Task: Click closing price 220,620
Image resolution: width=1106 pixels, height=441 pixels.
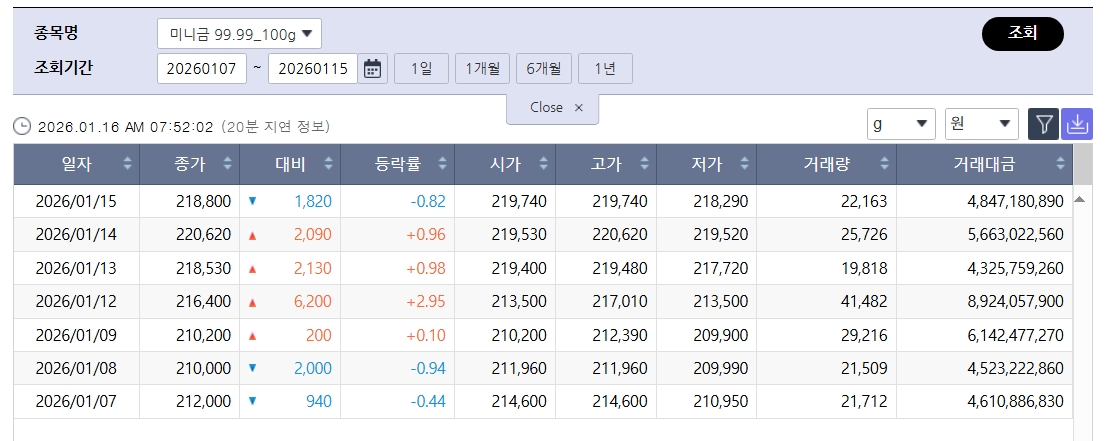Action: pyautogui.click(x=204, y=235)
